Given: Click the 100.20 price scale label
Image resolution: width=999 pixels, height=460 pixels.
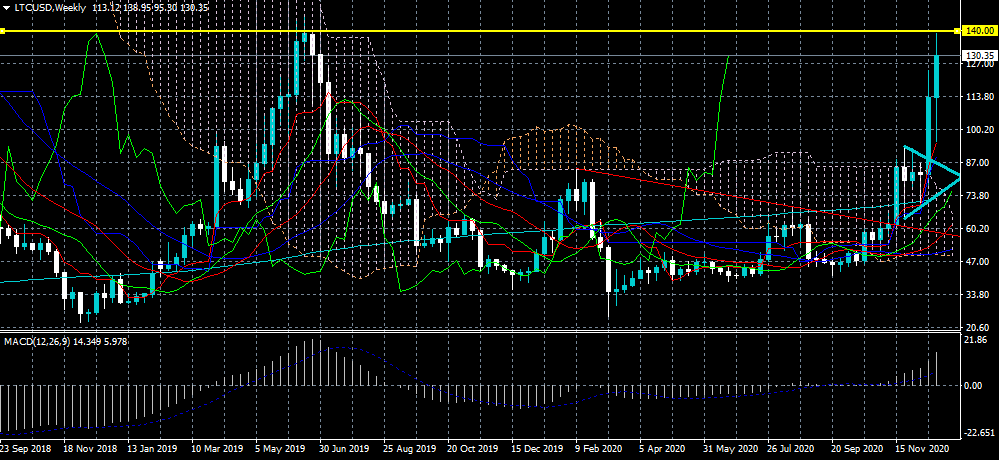Looking at the screenshot, I should [977, 129].
